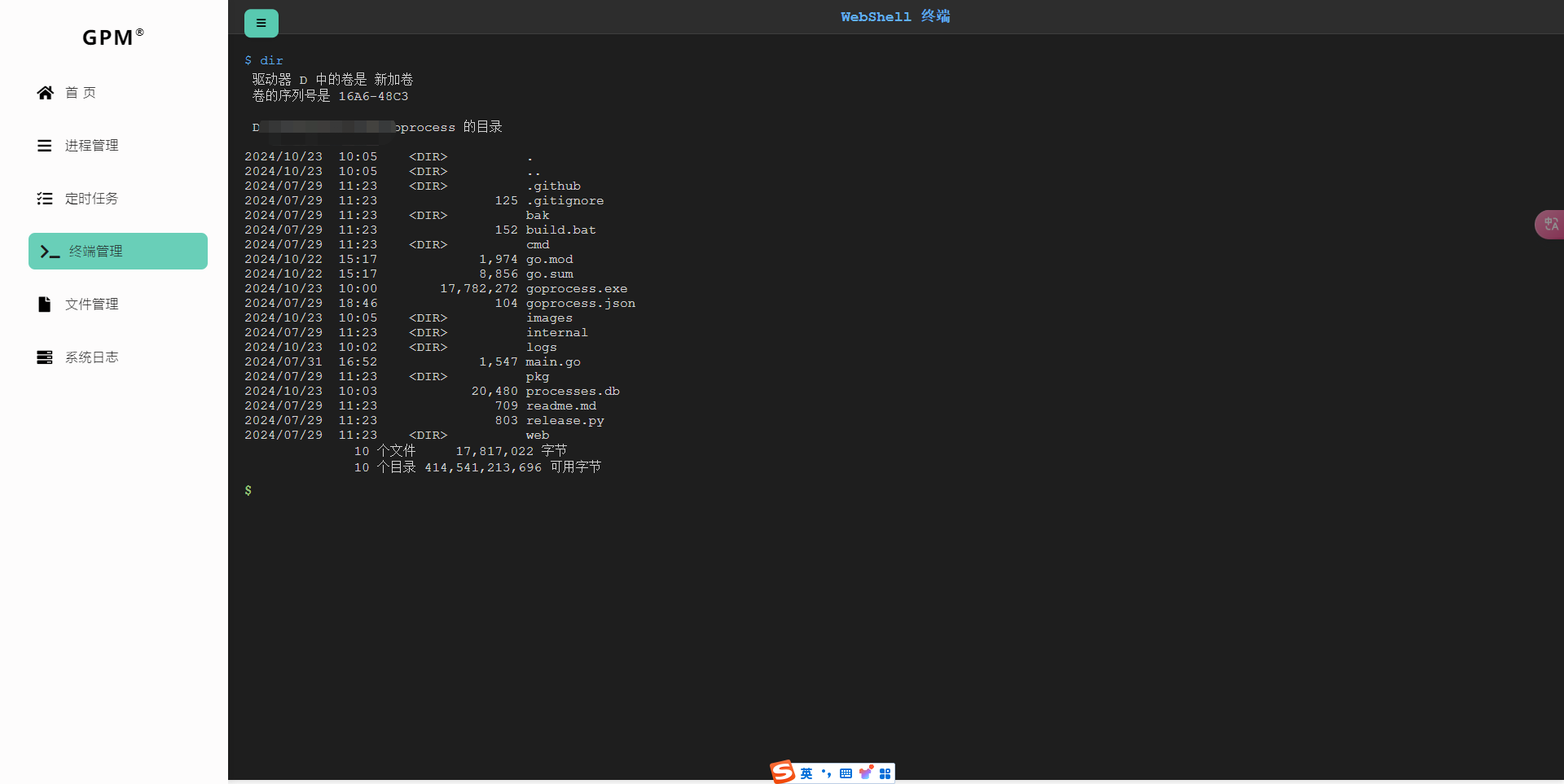Screen dimensions: 1564x784
Task: Click the server icon beside 系统日志
Action: pyautogui.click(x=45, y=357)
